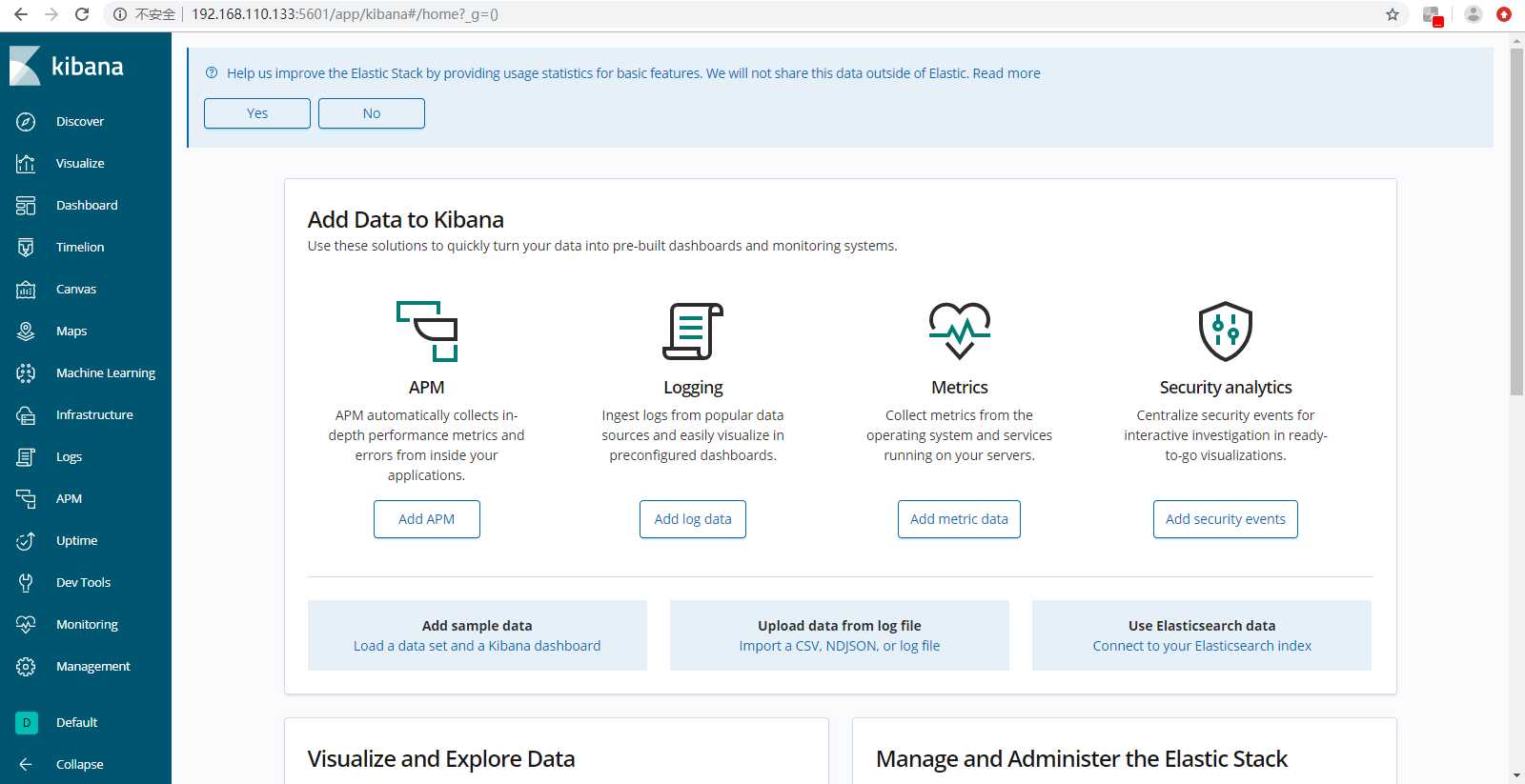Open Dev Tools wrench icon

(26, 583)
